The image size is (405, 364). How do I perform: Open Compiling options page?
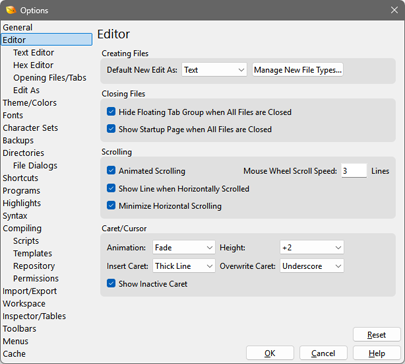pyautogui.click(x=22, y=228)
